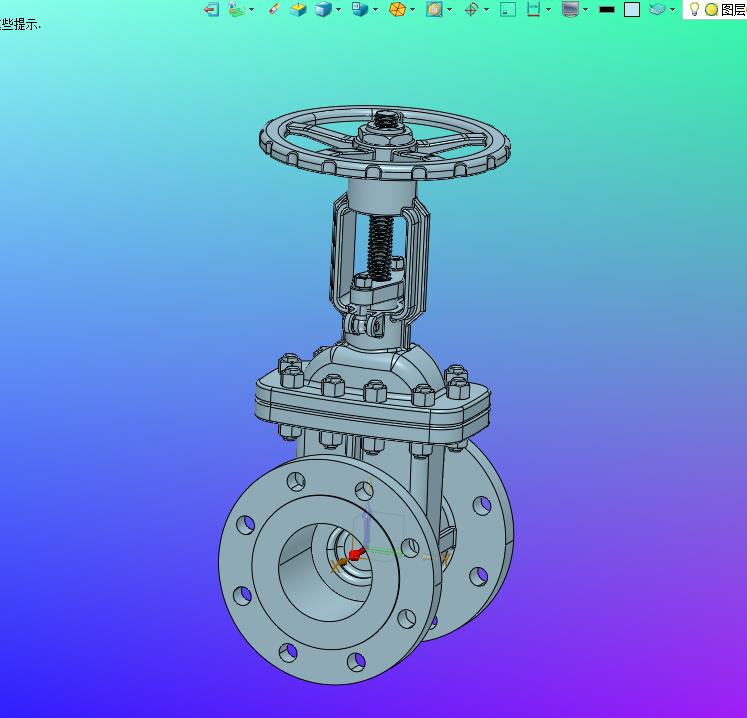
Task: Click the valve handwheel in the model
Action: (385, 143)
